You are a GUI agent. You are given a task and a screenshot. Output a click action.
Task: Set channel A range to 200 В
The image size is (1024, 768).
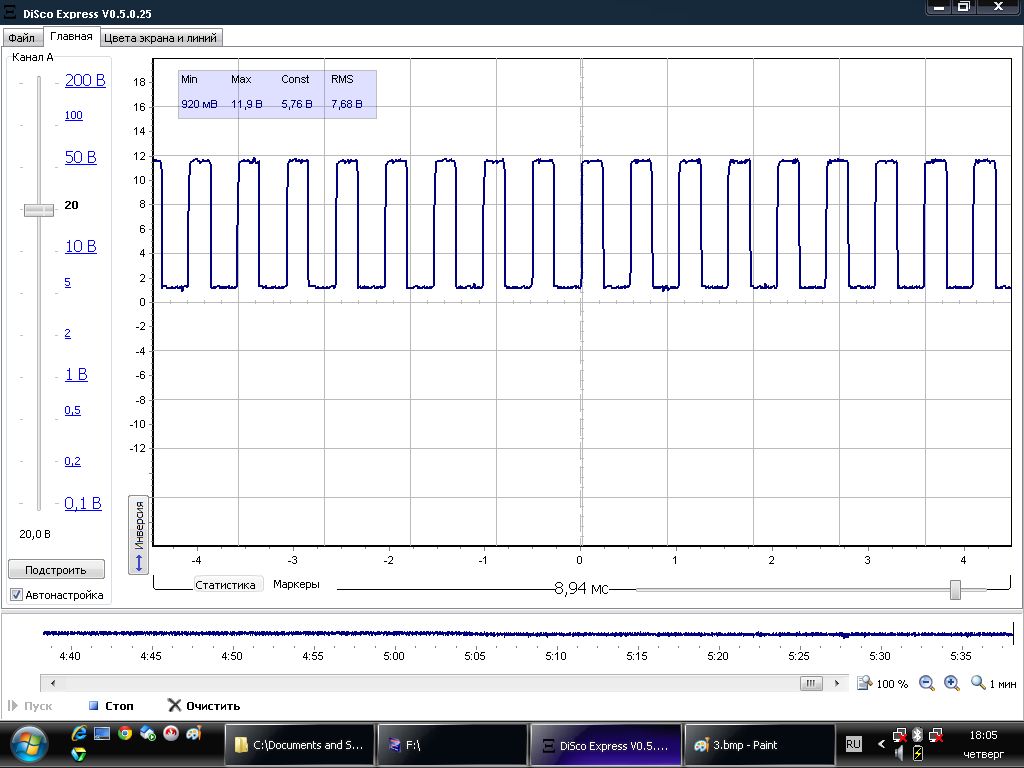85,80
